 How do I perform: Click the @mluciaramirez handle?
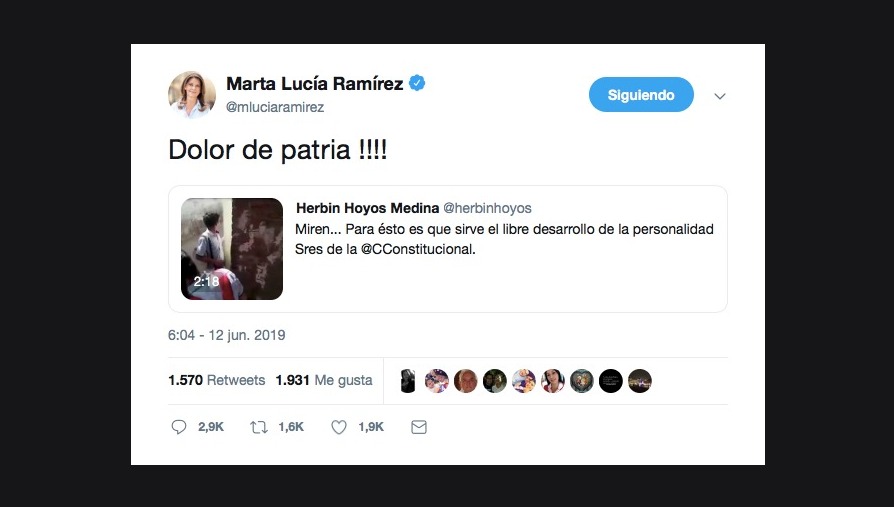[275, 107]
